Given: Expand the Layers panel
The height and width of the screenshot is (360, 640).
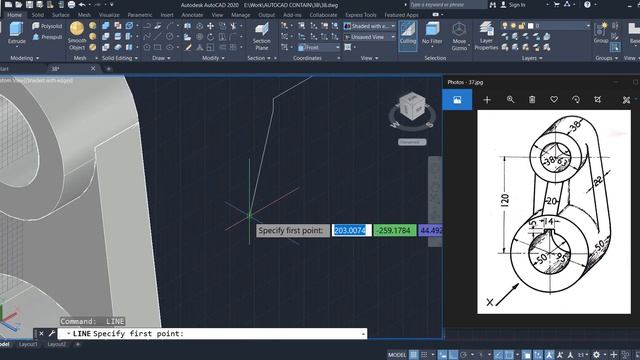Looking at the screenshot, I should [532, 58].
